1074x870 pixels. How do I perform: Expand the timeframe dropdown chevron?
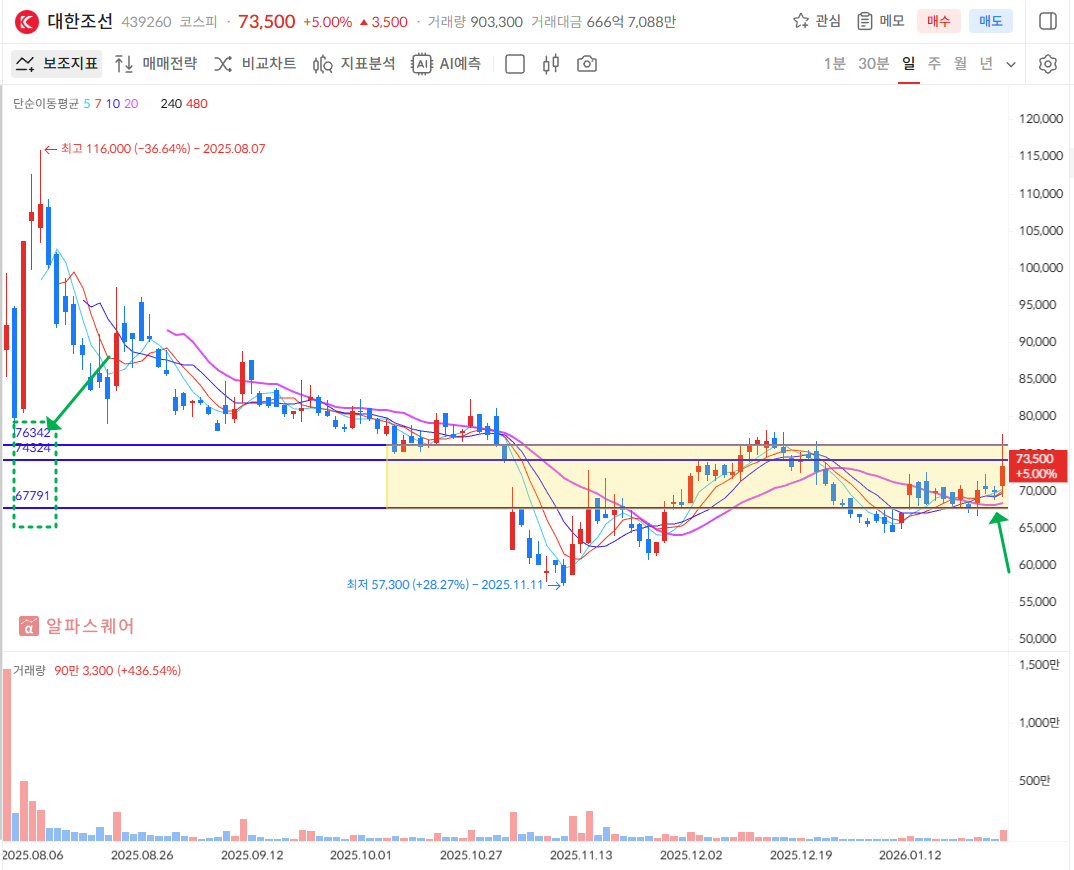click(x=1011, y=64)
